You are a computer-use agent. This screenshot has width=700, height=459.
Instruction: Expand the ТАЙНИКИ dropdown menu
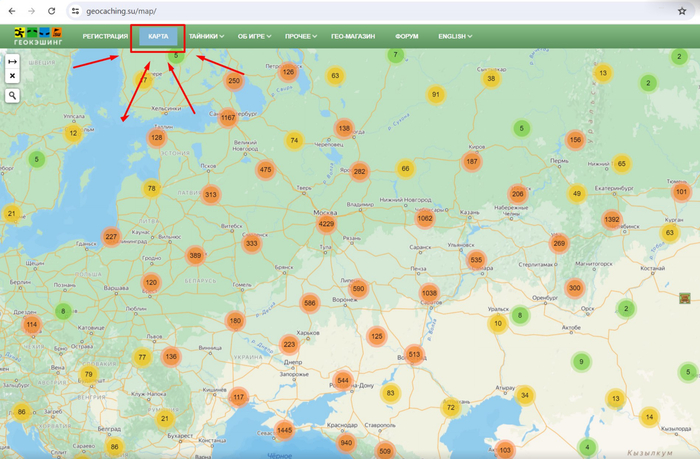click(x=205, y=36)
